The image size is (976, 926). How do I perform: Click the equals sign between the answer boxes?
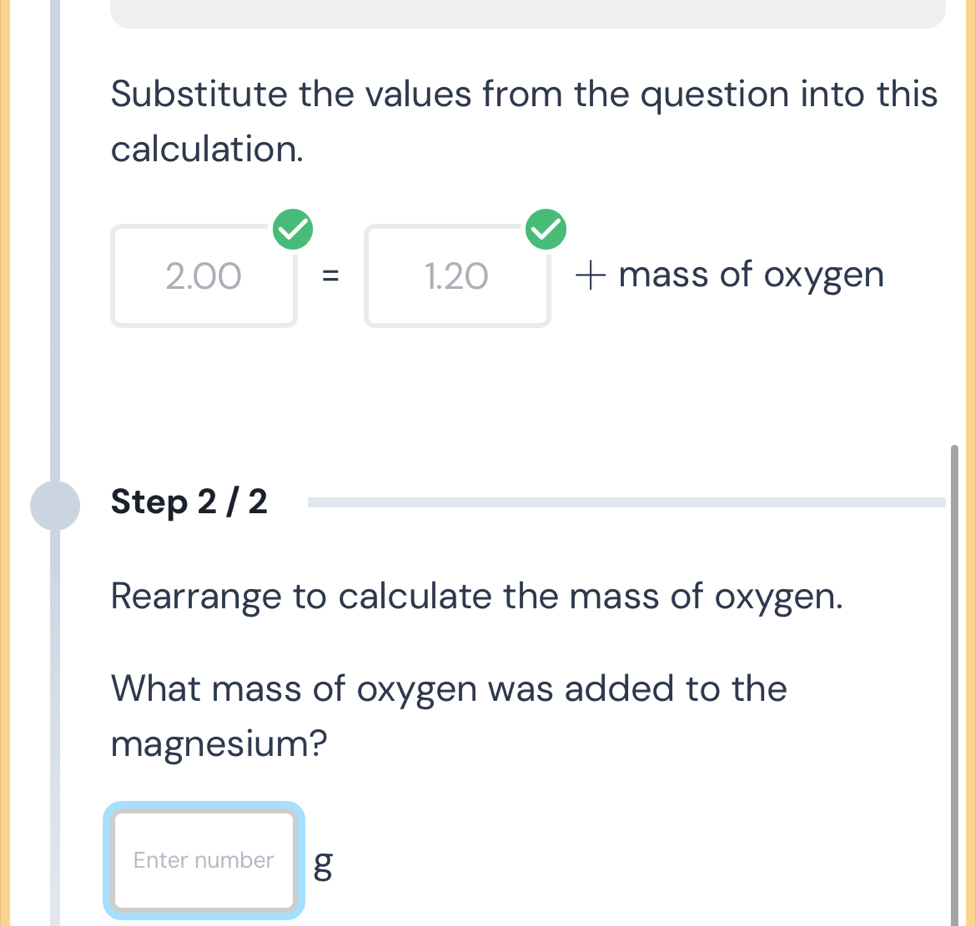[331, 276]
